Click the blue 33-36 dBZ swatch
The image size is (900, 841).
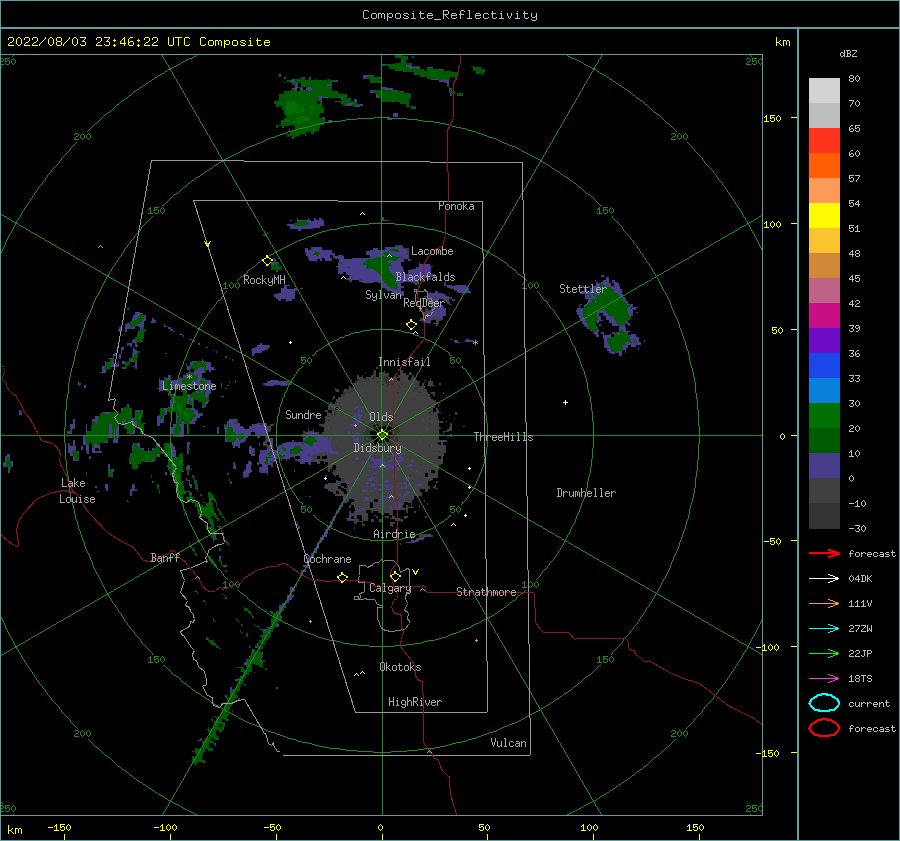pyautogui.click(x=824, y=365)
